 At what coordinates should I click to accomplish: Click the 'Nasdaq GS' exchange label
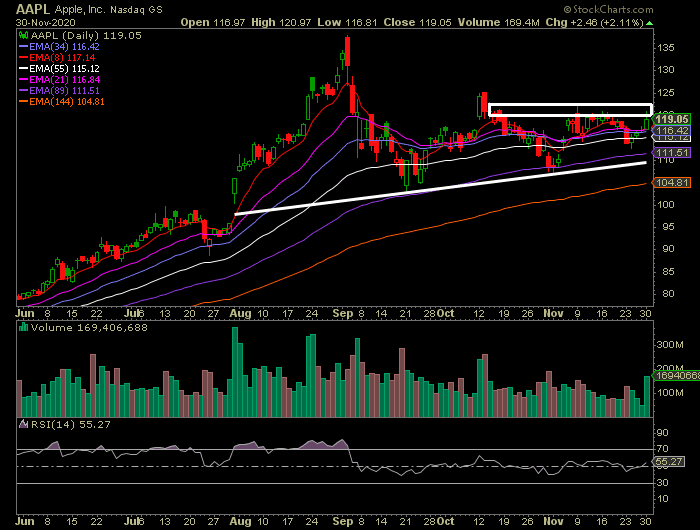(x=136, y=9)
